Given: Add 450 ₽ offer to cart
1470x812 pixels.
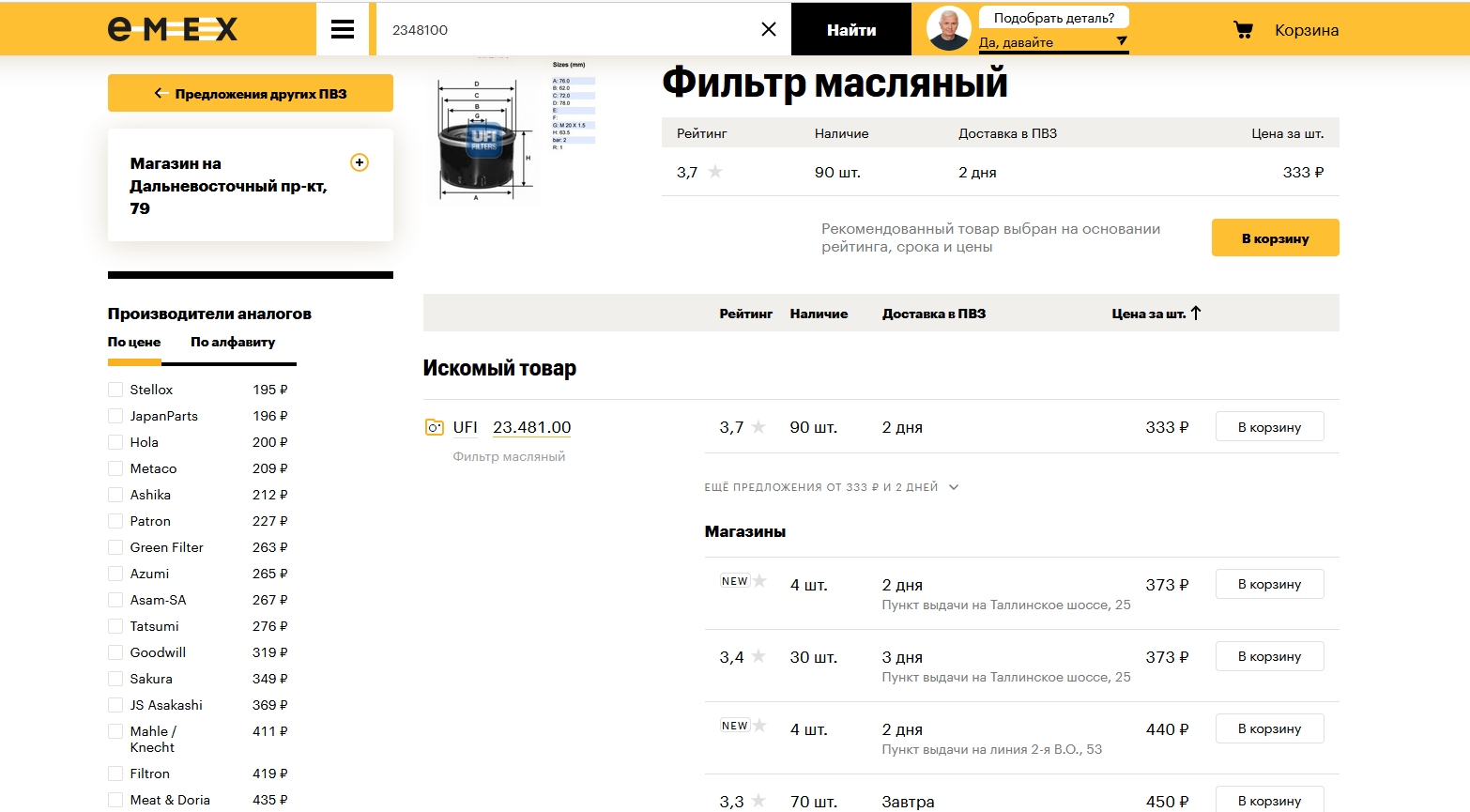Looking at the screenshot, I should 1269,800.
